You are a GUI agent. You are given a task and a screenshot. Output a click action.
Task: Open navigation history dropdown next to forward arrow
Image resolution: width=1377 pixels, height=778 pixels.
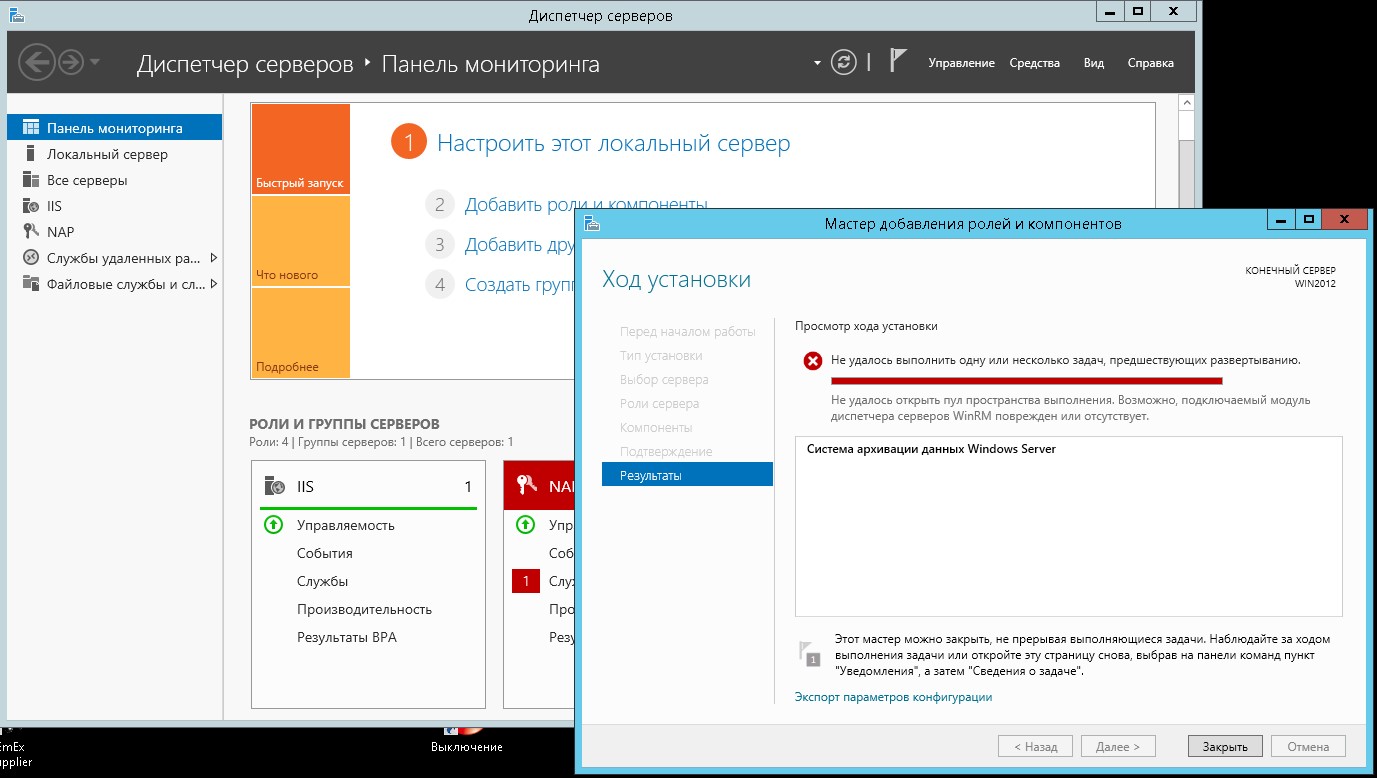coord(95,63)
